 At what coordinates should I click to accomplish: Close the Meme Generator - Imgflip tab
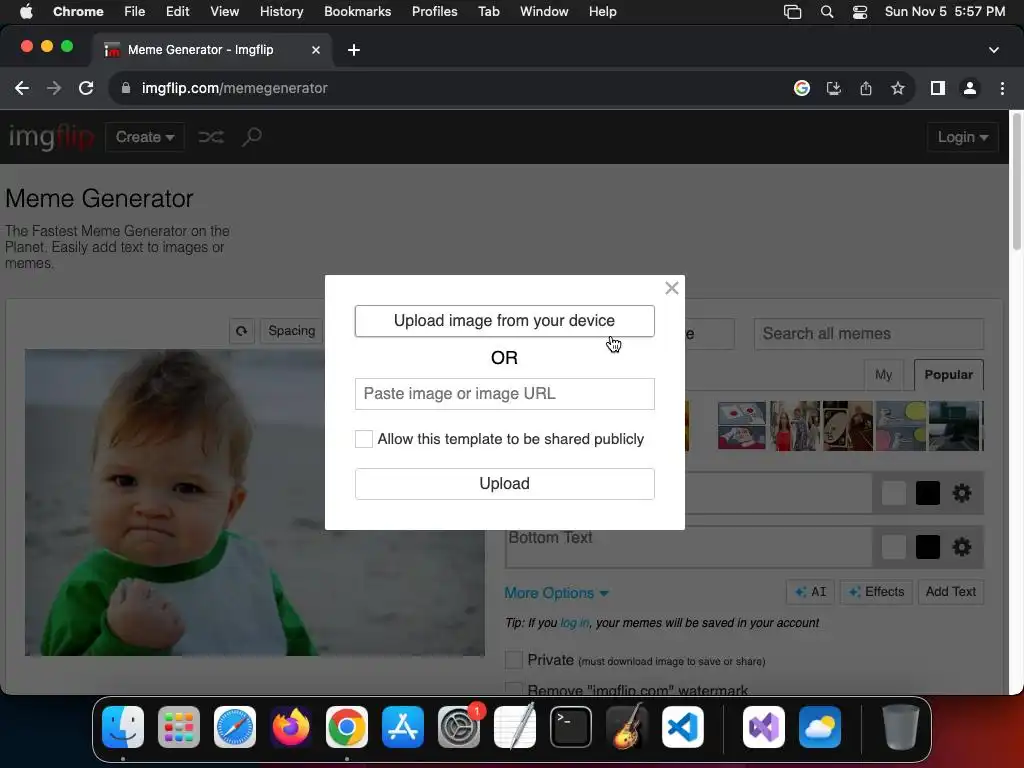coord(315,50)
